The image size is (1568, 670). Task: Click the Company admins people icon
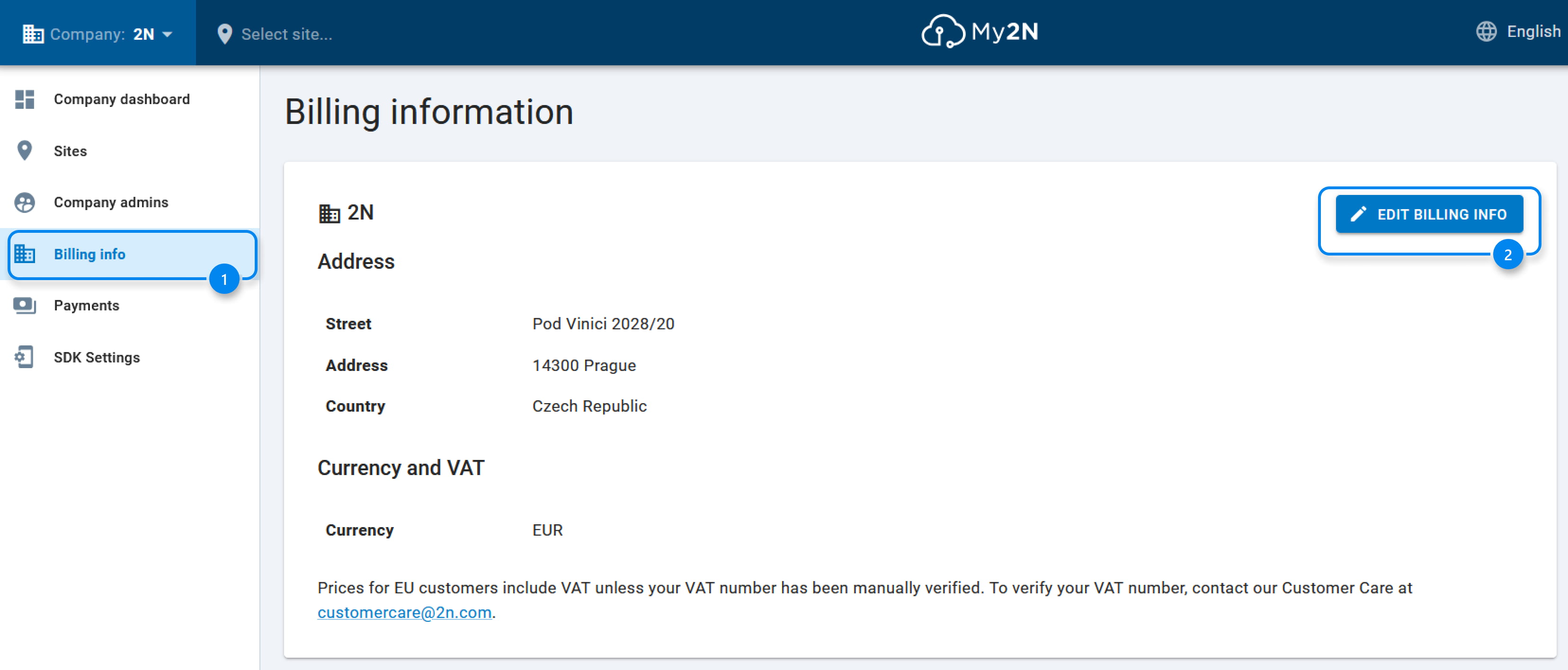point(25,202)
